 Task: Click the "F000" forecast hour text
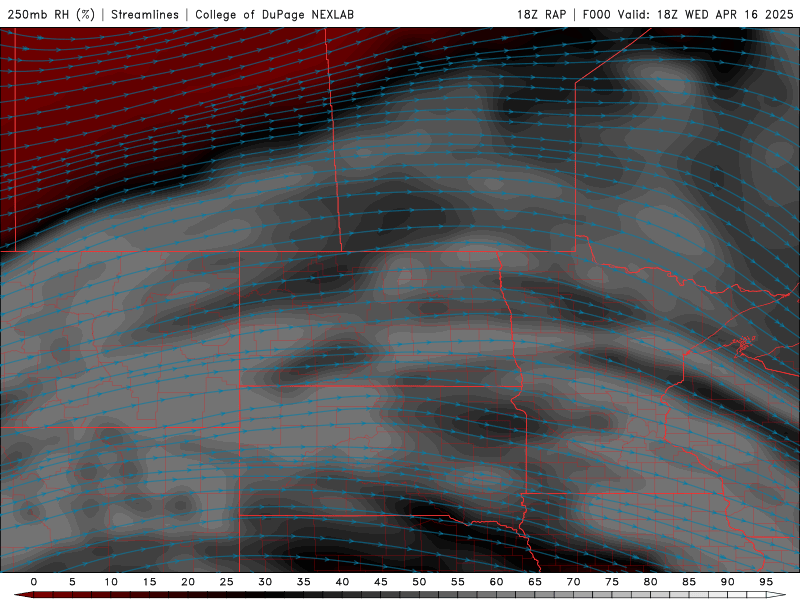click(596, 14)
